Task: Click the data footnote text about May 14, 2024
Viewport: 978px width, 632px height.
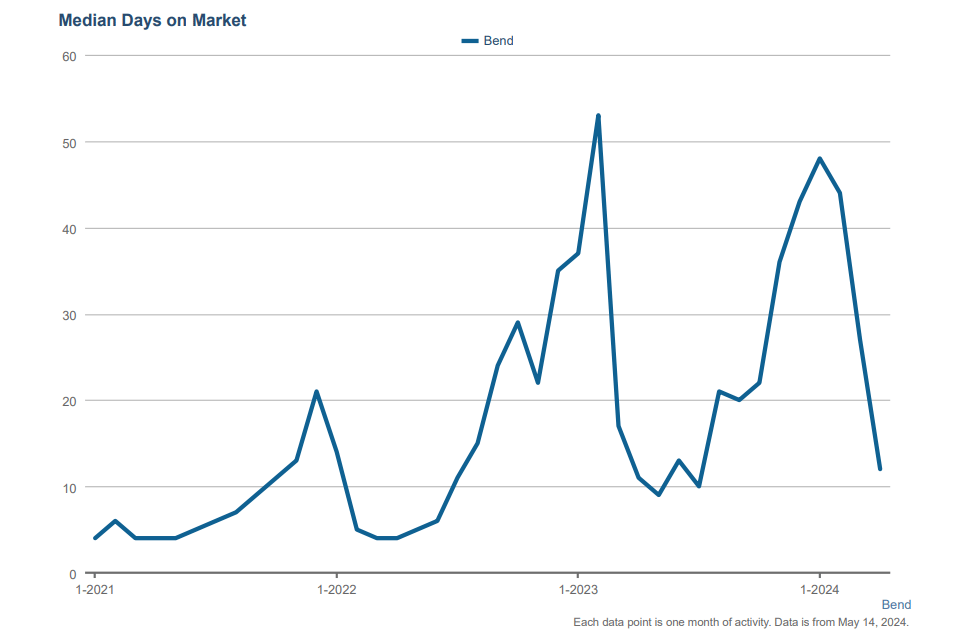Action: click(x=741, y=622)
